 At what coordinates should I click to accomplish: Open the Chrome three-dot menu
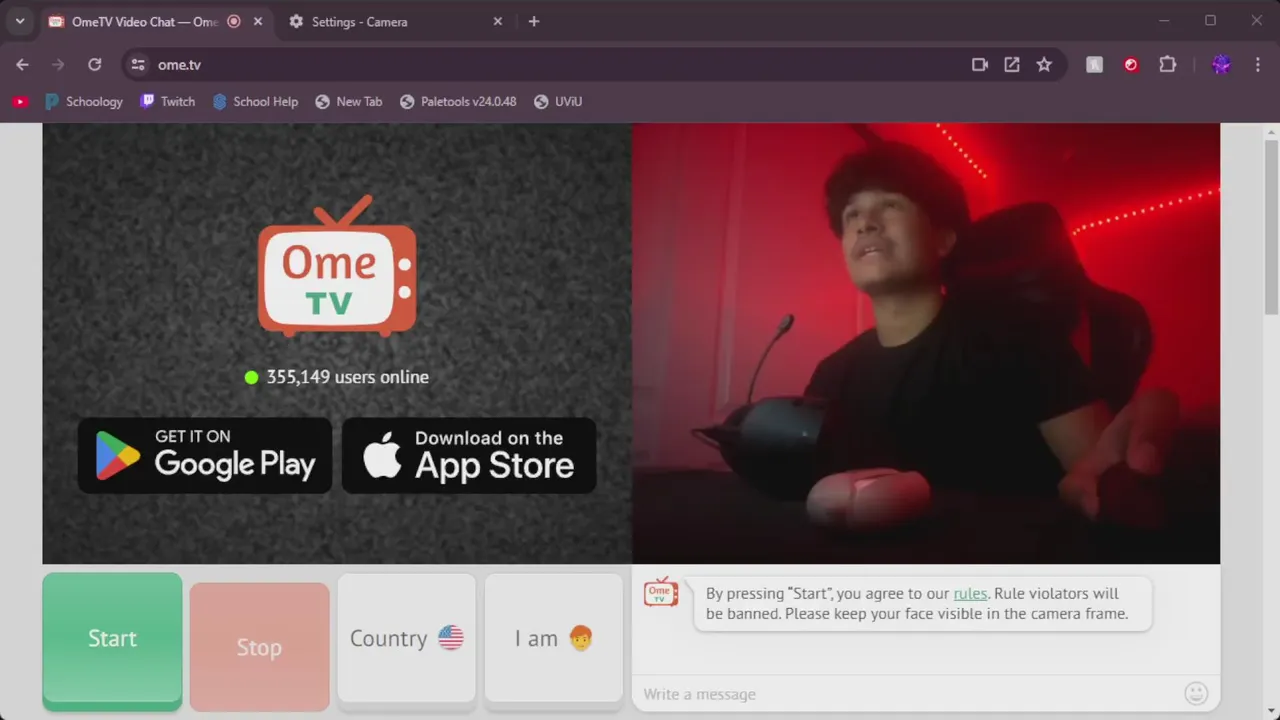coord(1257,64)
